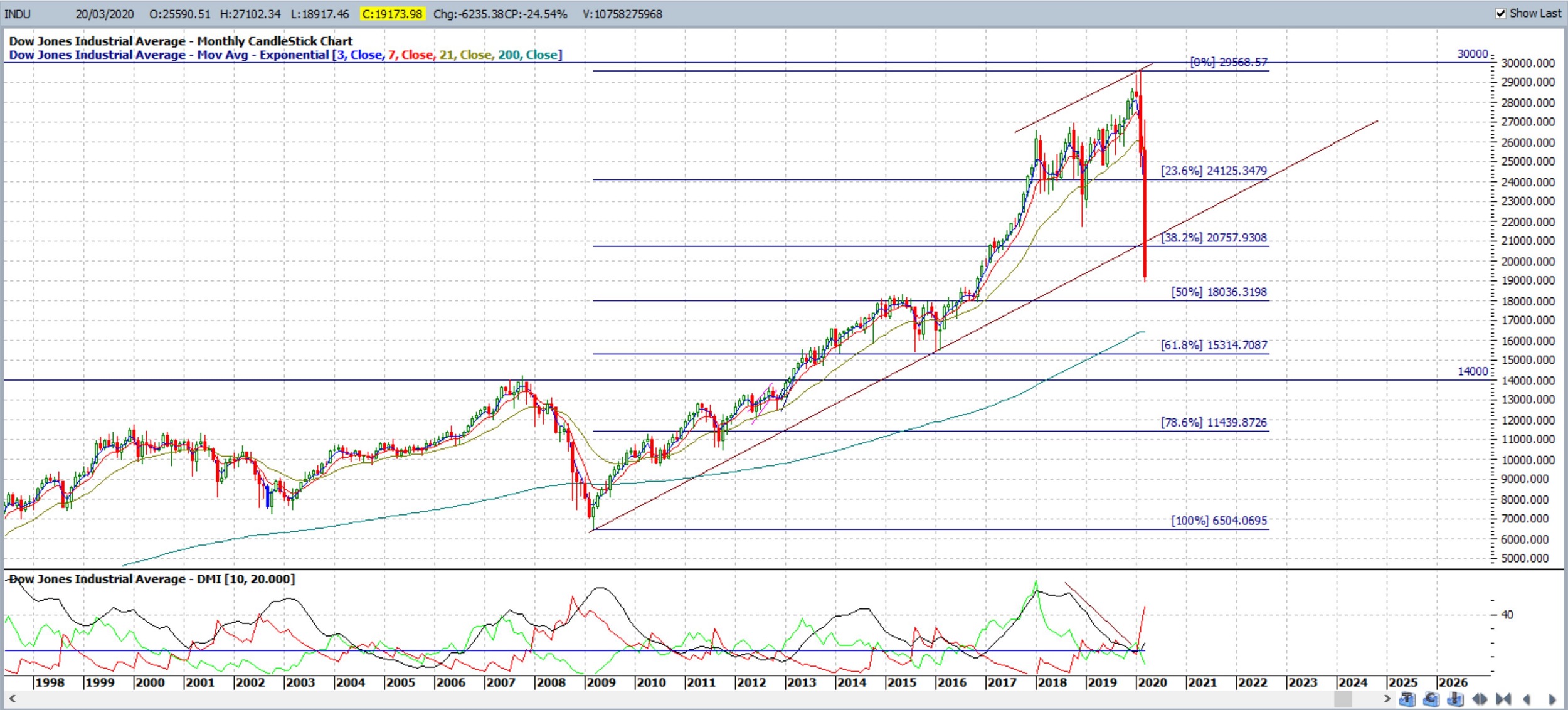
Task: Click the 1998 year label on time axis
Action: (50, 682)
